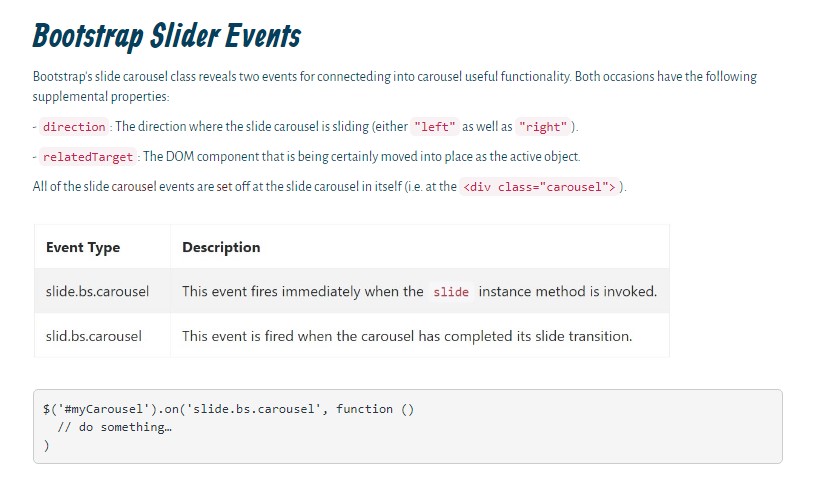Select the slid.bs.carousel table cell
The height and width of the screenshot is (485, 813).
pos(94,336)
